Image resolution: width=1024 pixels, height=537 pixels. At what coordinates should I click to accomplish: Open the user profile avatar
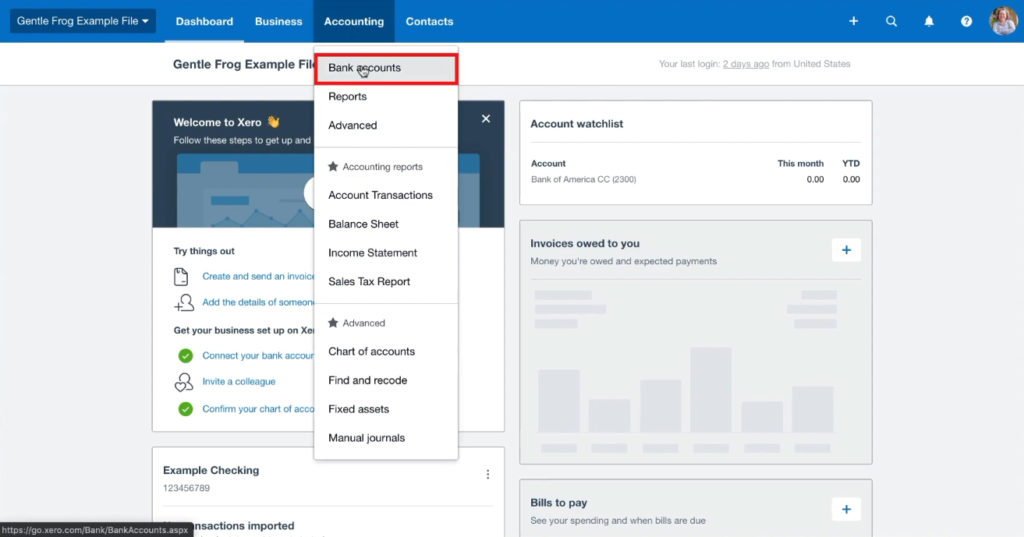point(1003,21)
